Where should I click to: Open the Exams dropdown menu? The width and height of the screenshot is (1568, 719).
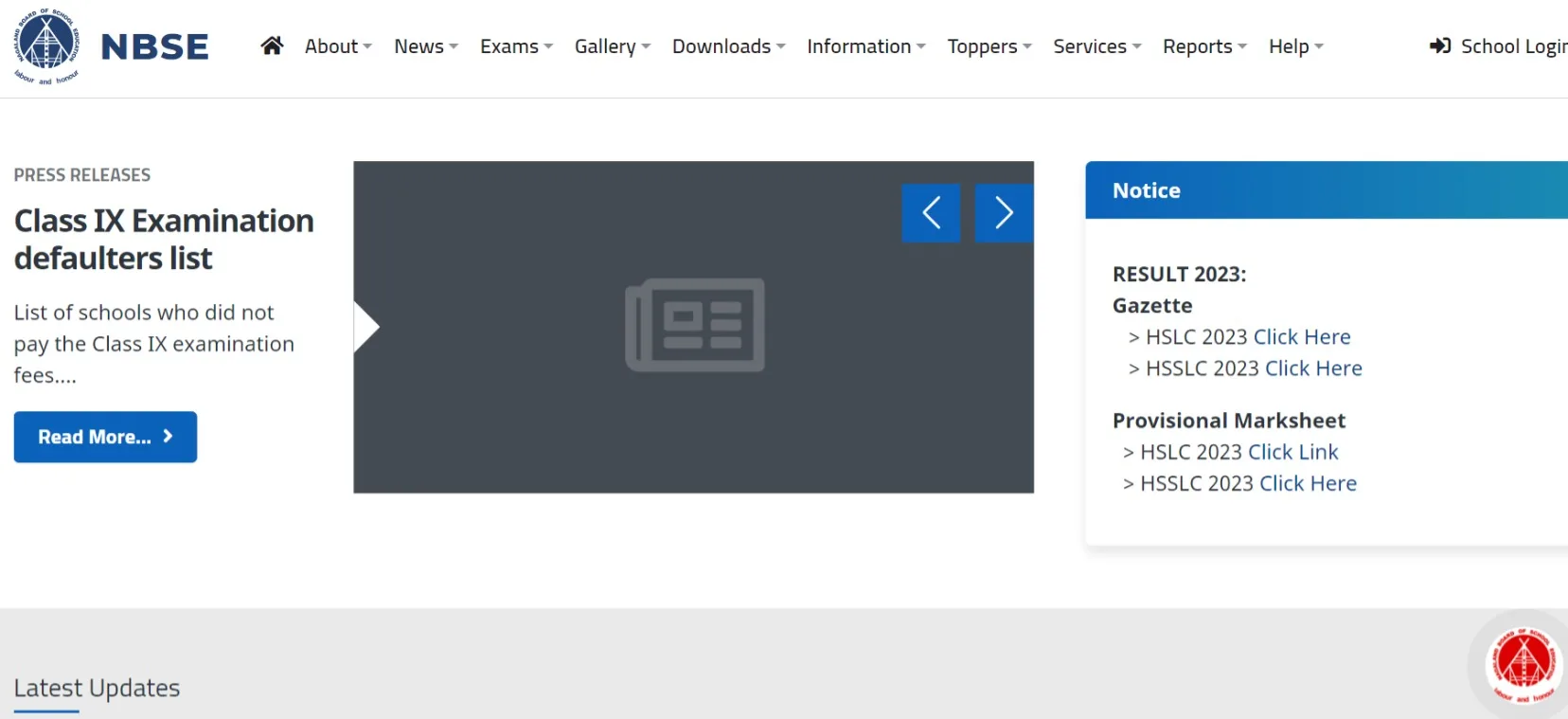pos(516,46)
